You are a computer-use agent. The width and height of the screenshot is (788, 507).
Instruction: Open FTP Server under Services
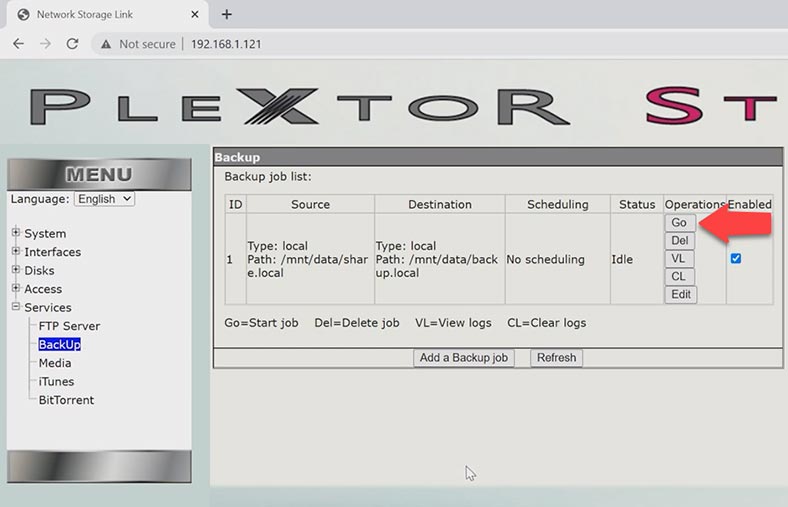(x=69, y=326)
